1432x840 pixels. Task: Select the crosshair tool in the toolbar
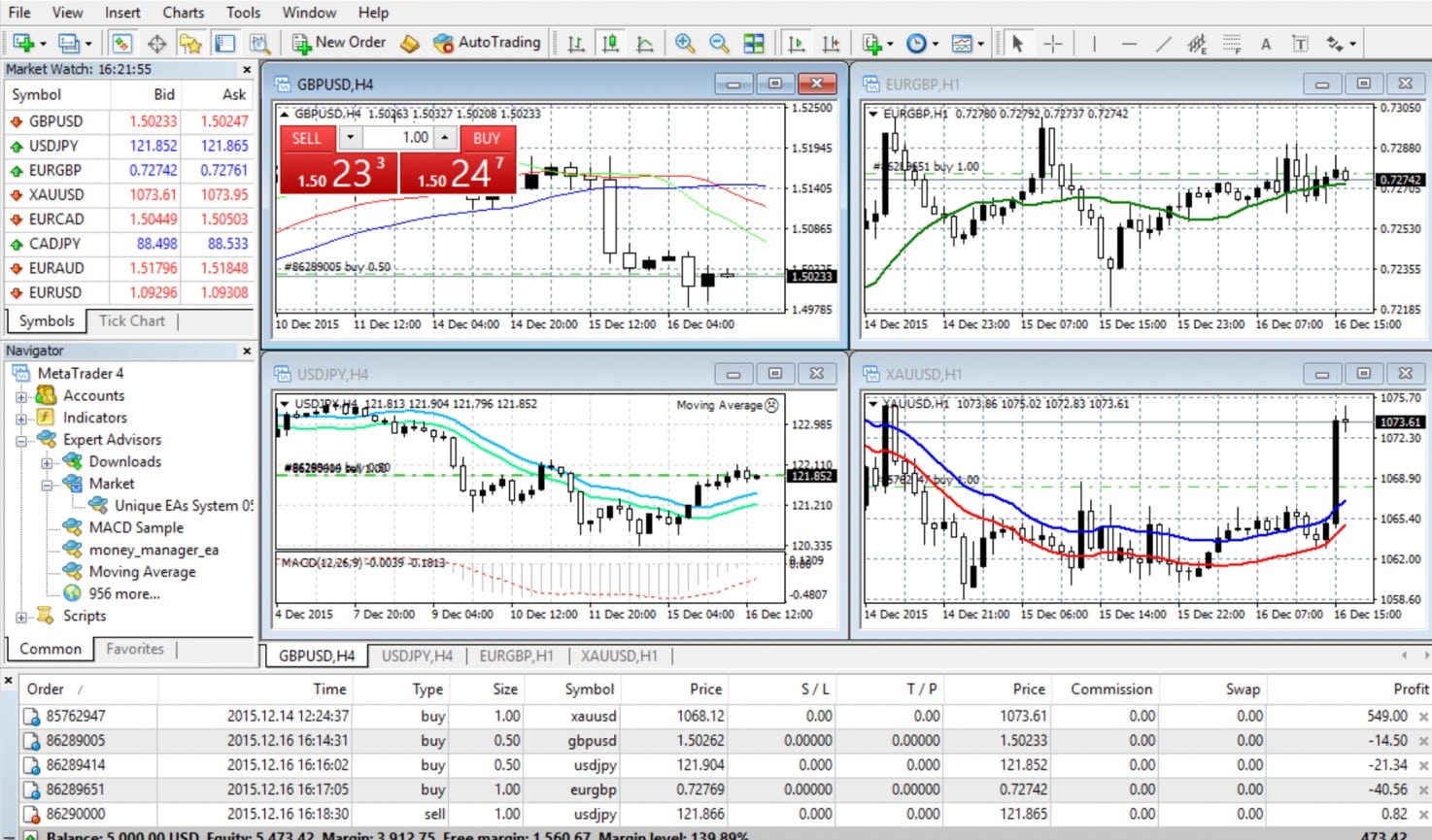click(1053, 44)
